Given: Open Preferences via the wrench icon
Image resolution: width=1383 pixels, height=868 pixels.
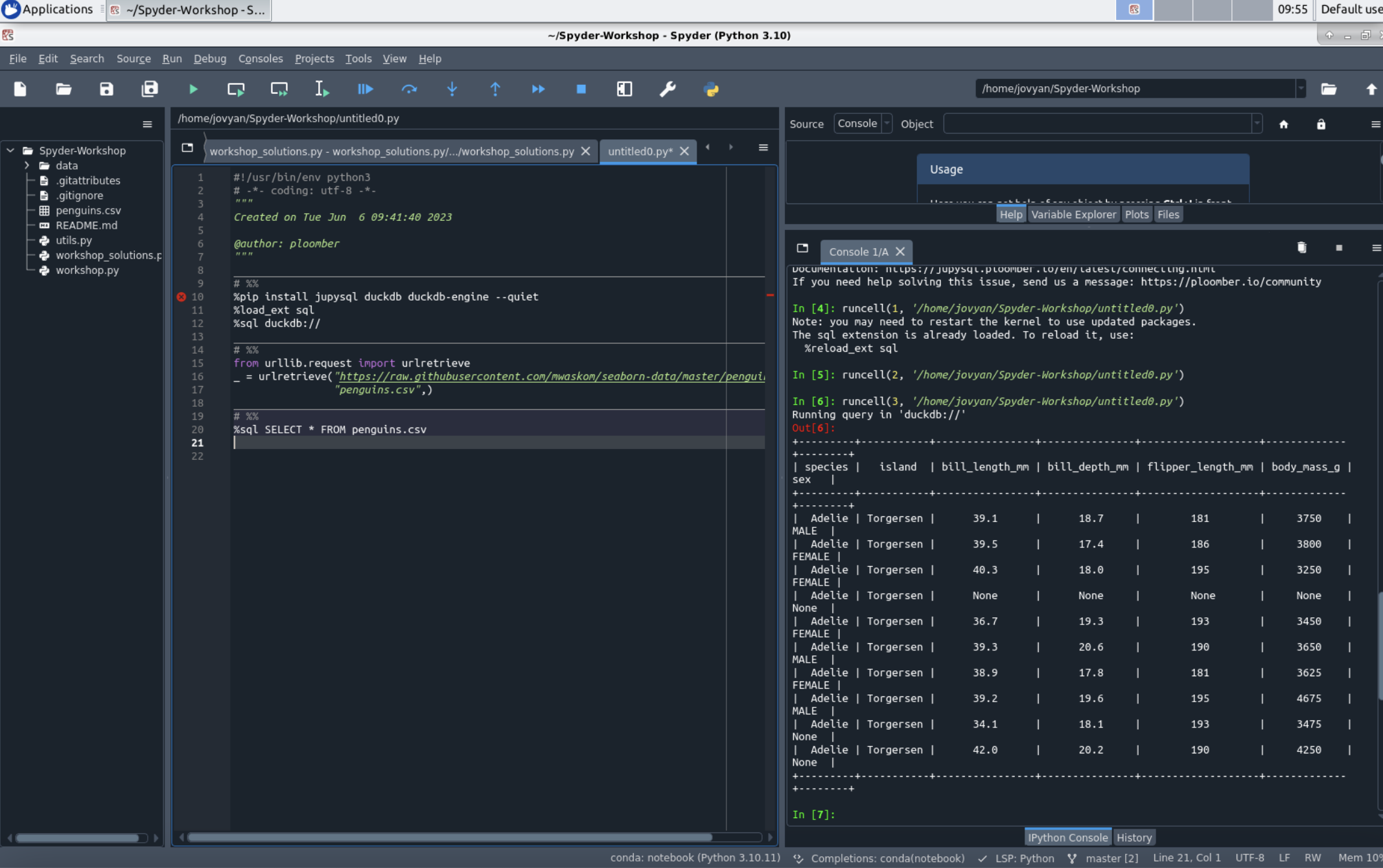Looking at the screenshot, I should [x=668, y=89].
